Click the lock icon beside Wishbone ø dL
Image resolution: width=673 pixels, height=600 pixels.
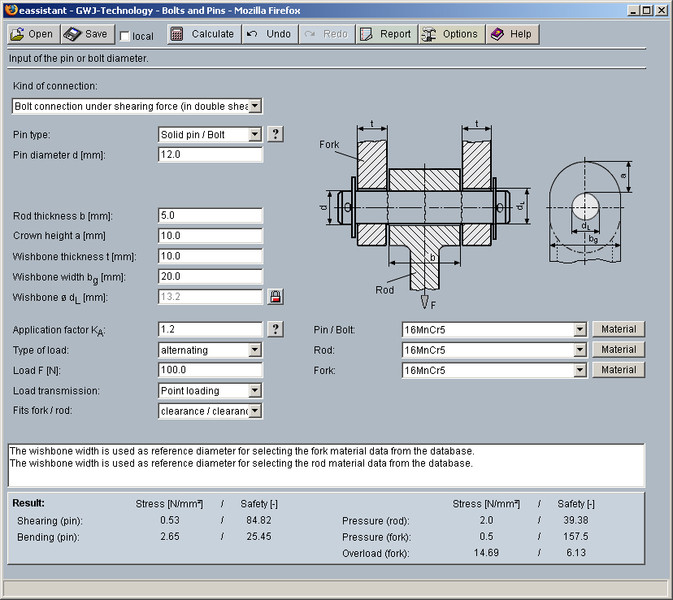pyautogui.click(x=276, y=297)
